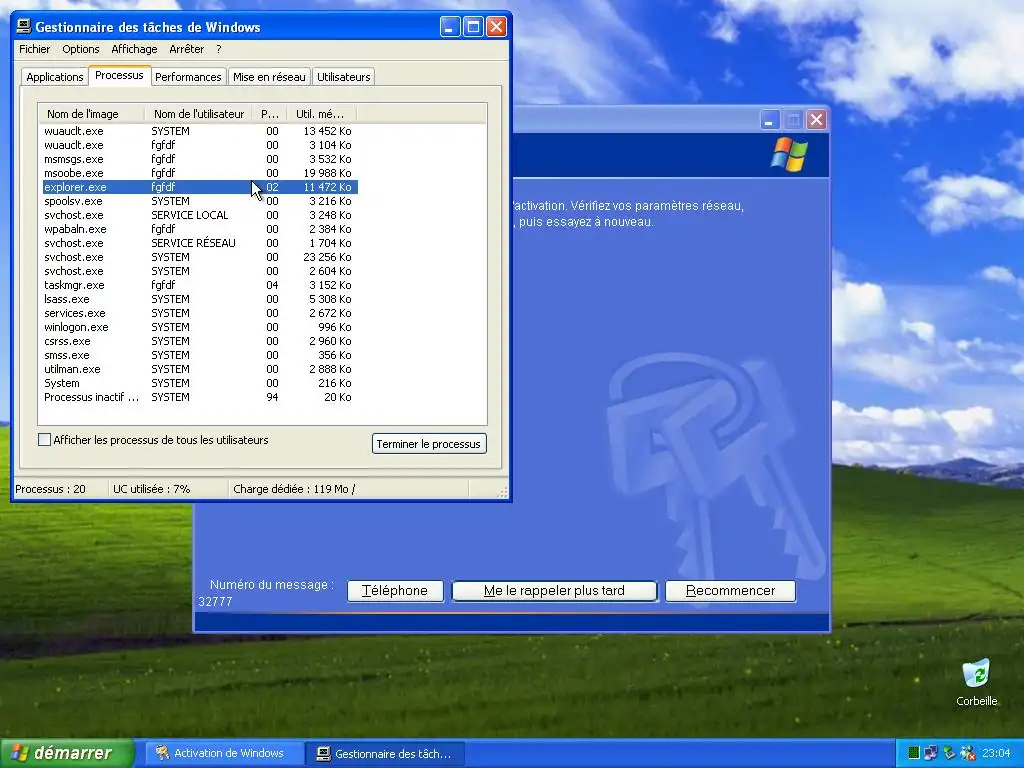This screenshot has height=768, width=1024.
Task: Click the Windows flag logo in activation window
Action: (789, 154)
